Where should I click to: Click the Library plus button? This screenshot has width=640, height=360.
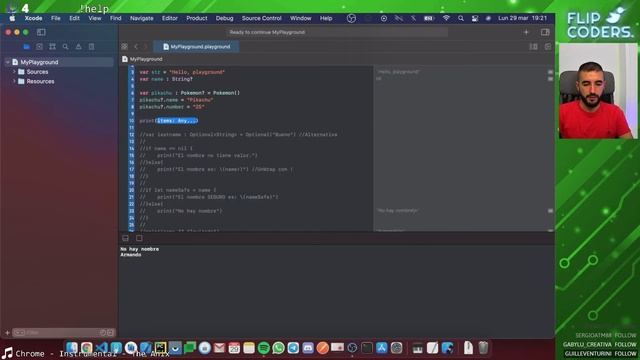526,32
